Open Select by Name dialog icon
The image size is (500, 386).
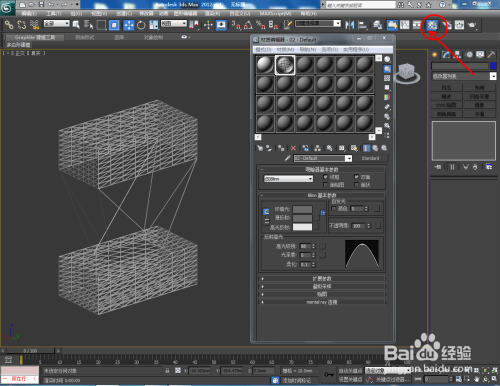pyautogui.click(x=89, y=25)
